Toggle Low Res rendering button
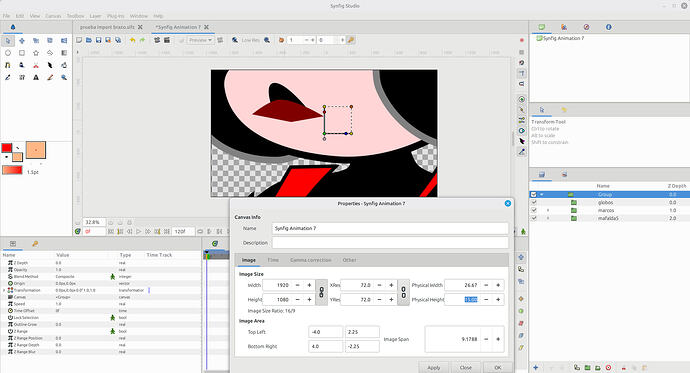Image resolution: width=690 pixels, height=373 pixels. point(250,40)
